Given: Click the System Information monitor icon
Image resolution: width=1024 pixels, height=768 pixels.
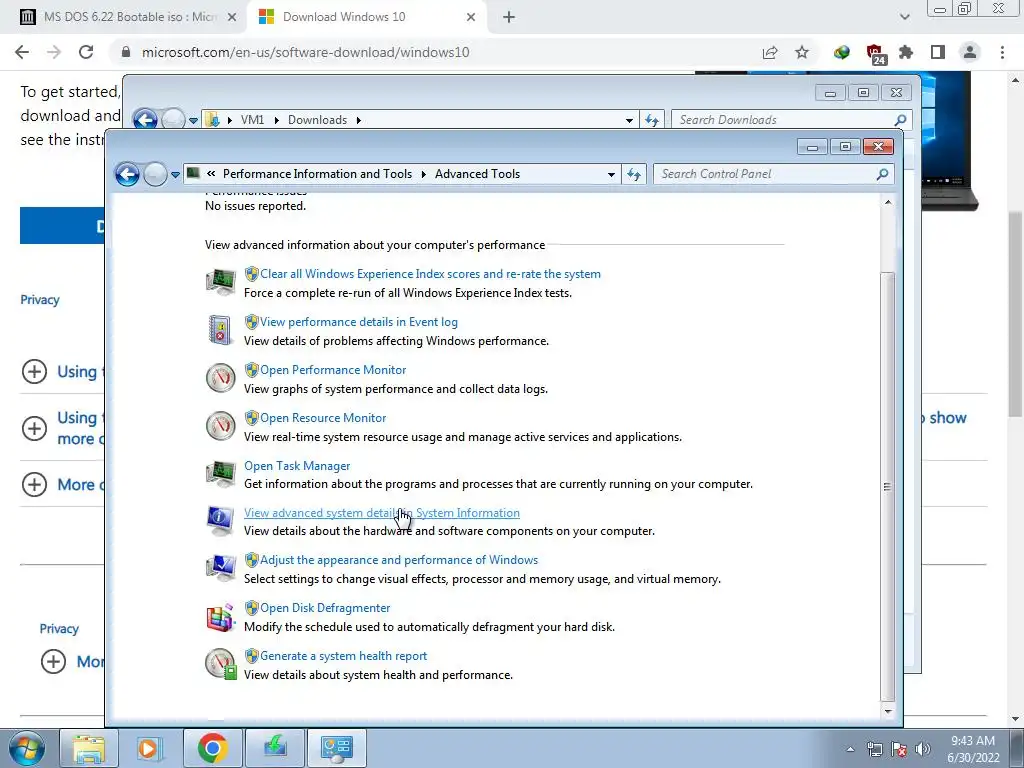Looking at the screenshot, I should pyautogui.click(x=220, y=520).
